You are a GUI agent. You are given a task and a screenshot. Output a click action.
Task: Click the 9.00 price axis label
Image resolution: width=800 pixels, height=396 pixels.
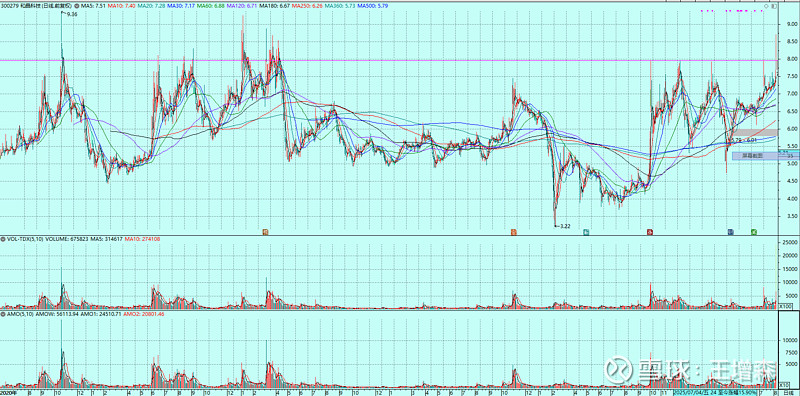[792, 25]
